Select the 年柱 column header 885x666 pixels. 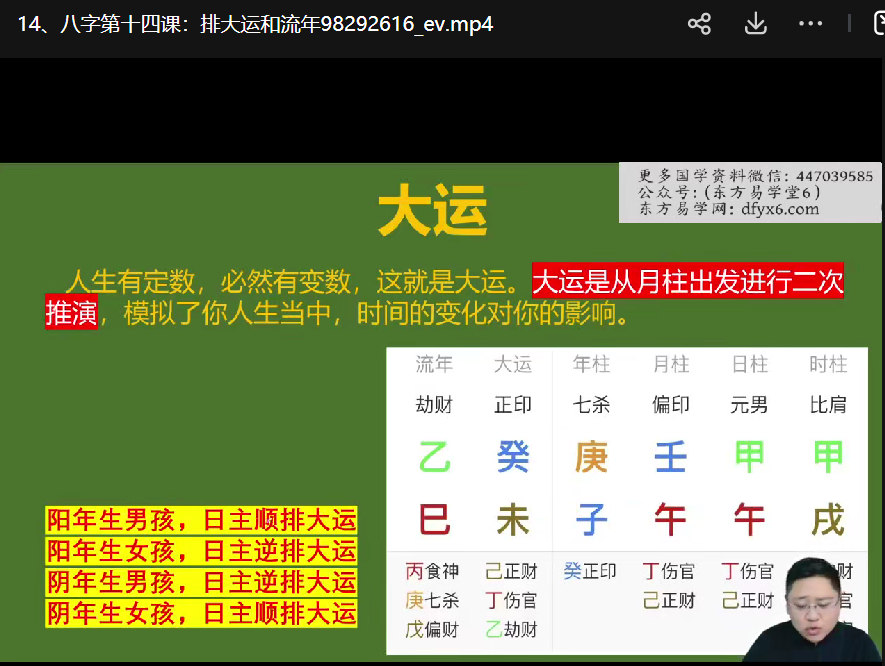(x=592, y=365)
